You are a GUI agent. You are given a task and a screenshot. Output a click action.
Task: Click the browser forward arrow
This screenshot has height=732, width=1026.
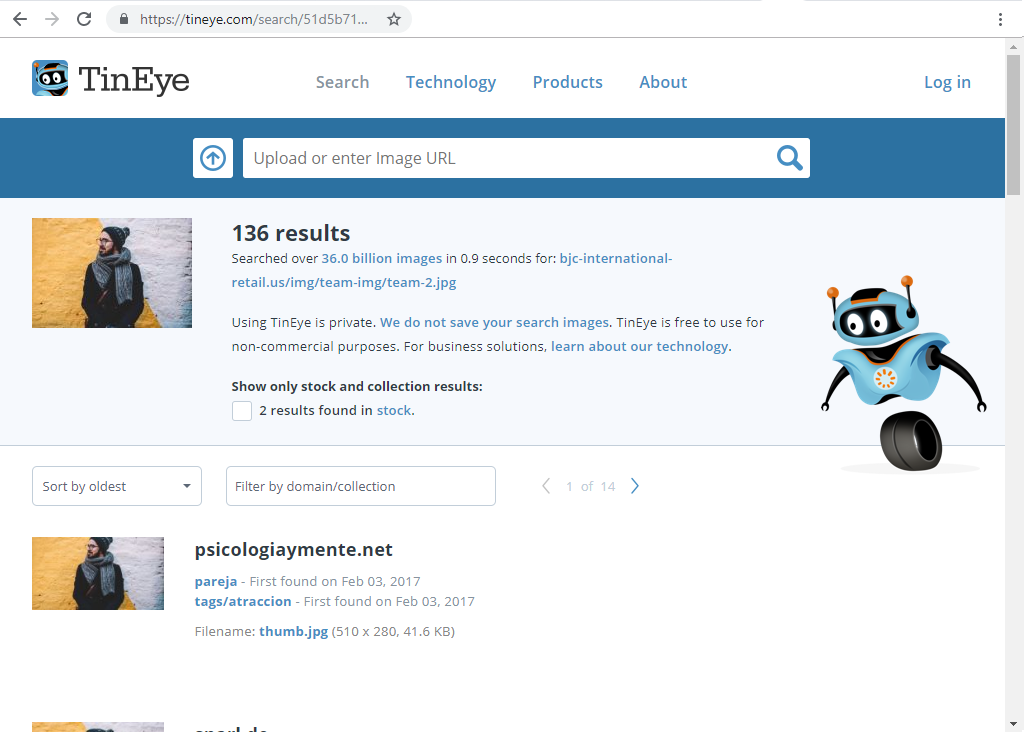52,19
